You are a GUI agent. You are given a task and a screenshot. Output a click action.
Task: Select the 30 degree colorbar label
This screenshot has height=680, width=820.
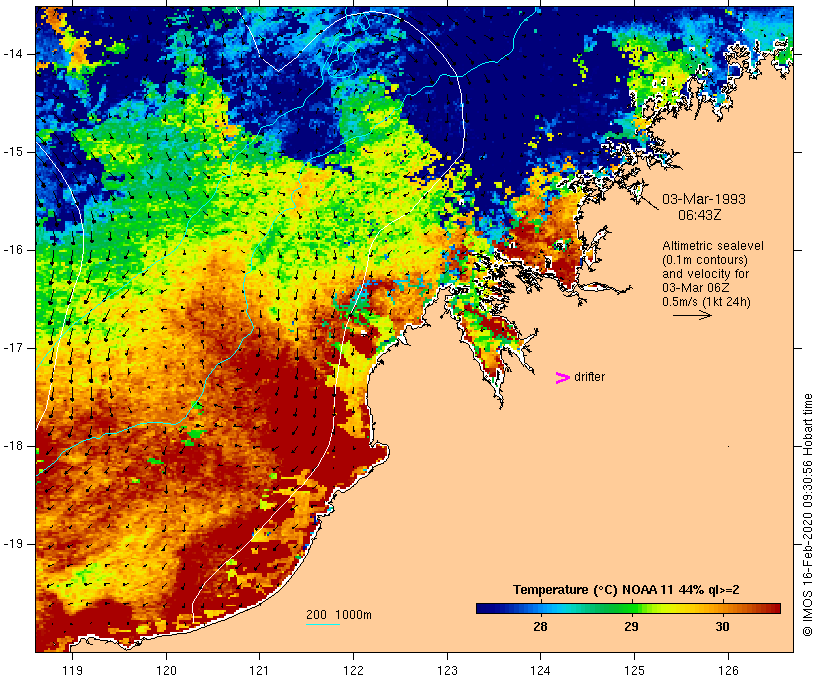click(723, 627)
